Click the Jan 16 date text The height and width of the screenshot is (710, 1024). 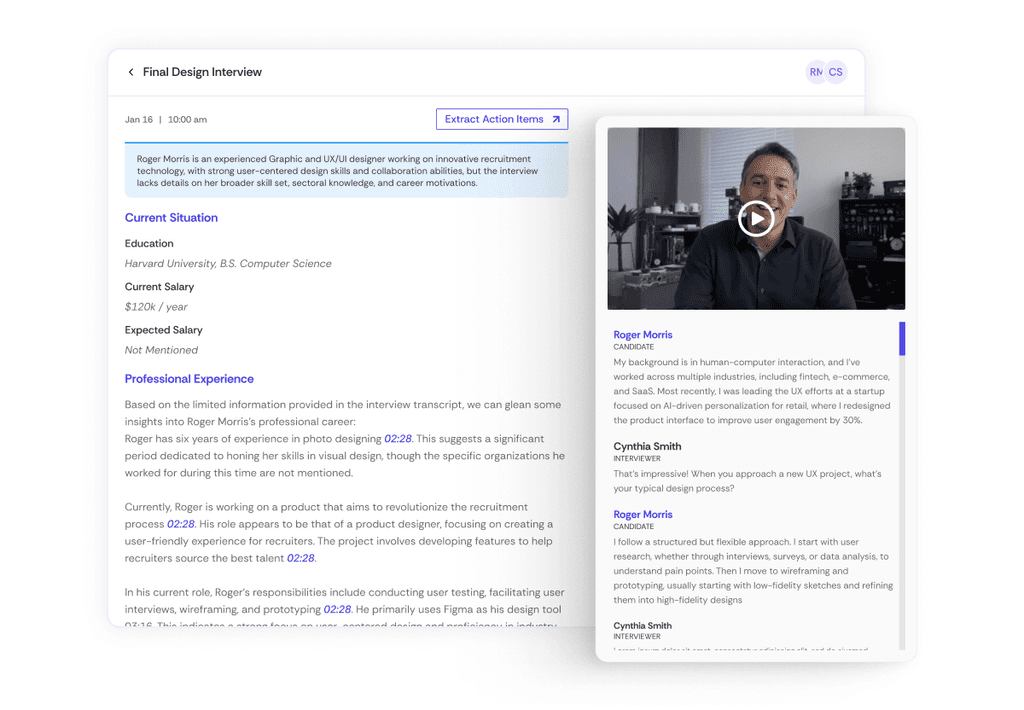point(138,120)
